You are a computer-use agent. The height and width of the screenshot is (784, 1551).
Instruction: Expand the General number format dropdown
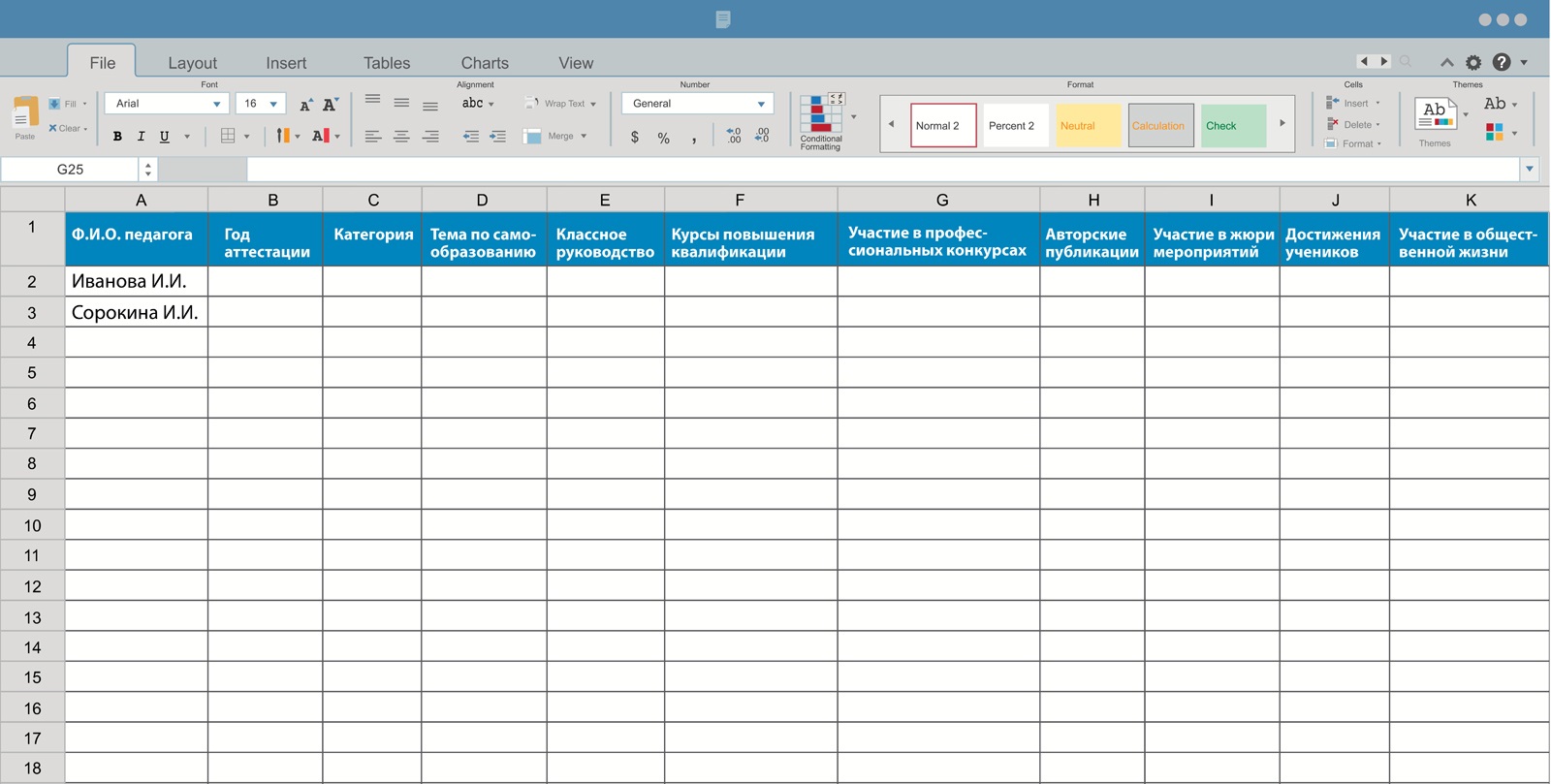coord(761,104)
